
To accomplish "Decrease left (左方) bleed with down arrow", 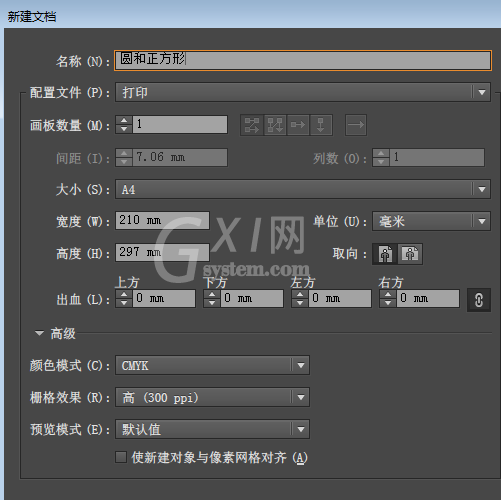I will coord(300,303).
